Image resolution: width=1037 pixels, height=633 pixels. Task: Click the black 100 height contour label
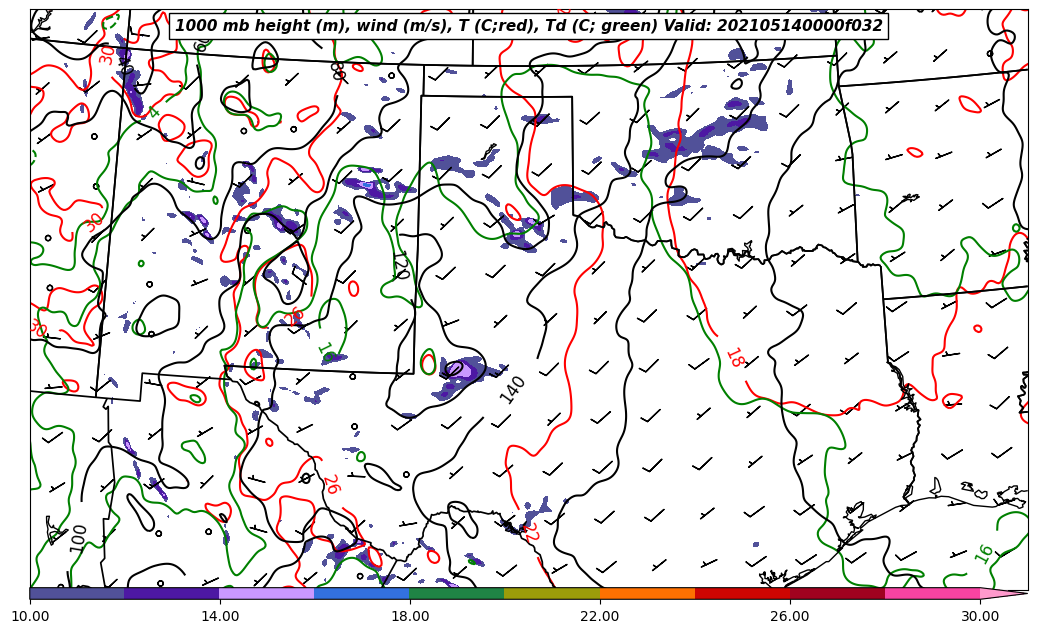(78, 538)
